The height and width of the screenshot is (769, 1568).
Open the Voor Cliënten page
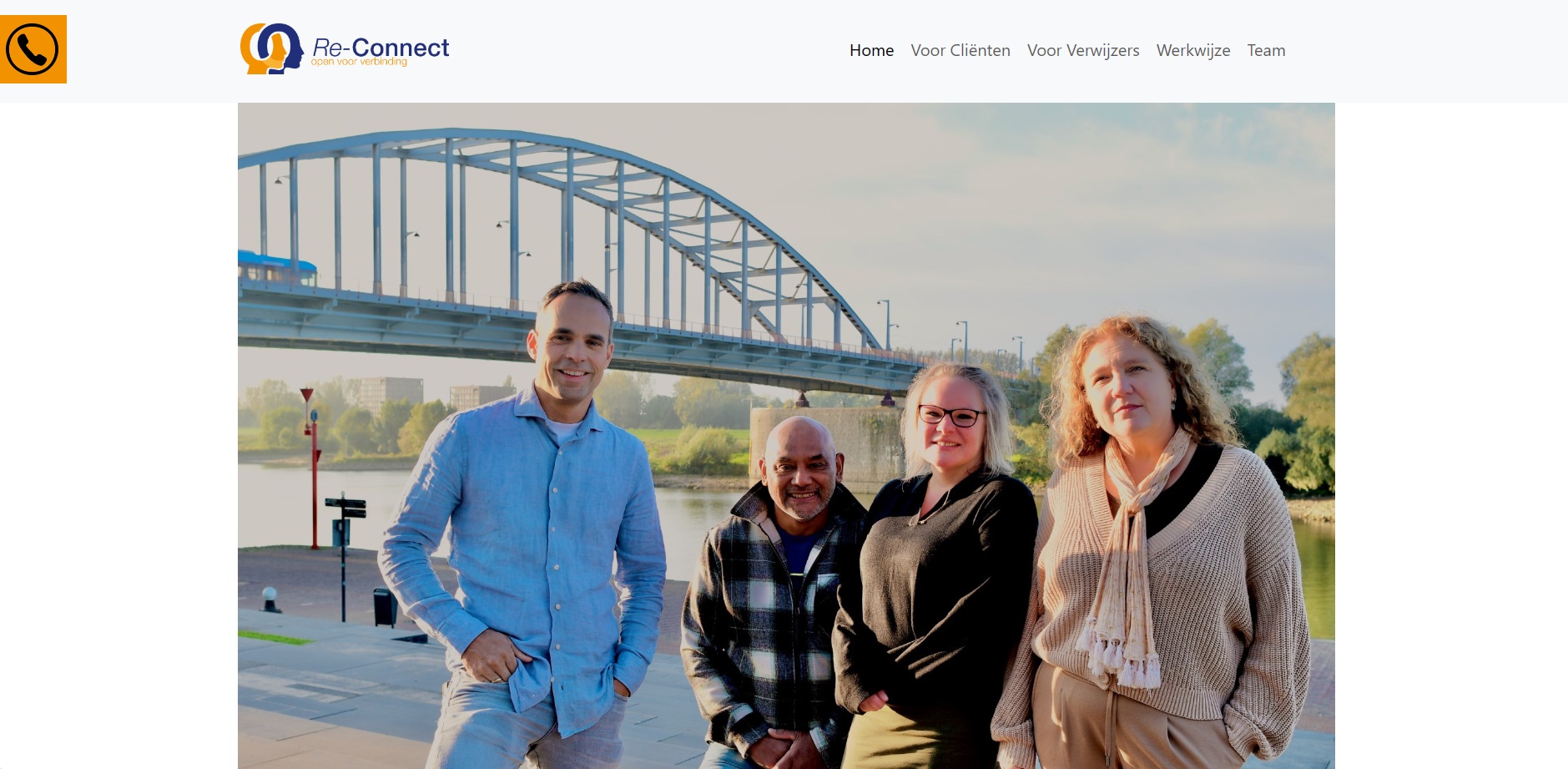(960, 50)
